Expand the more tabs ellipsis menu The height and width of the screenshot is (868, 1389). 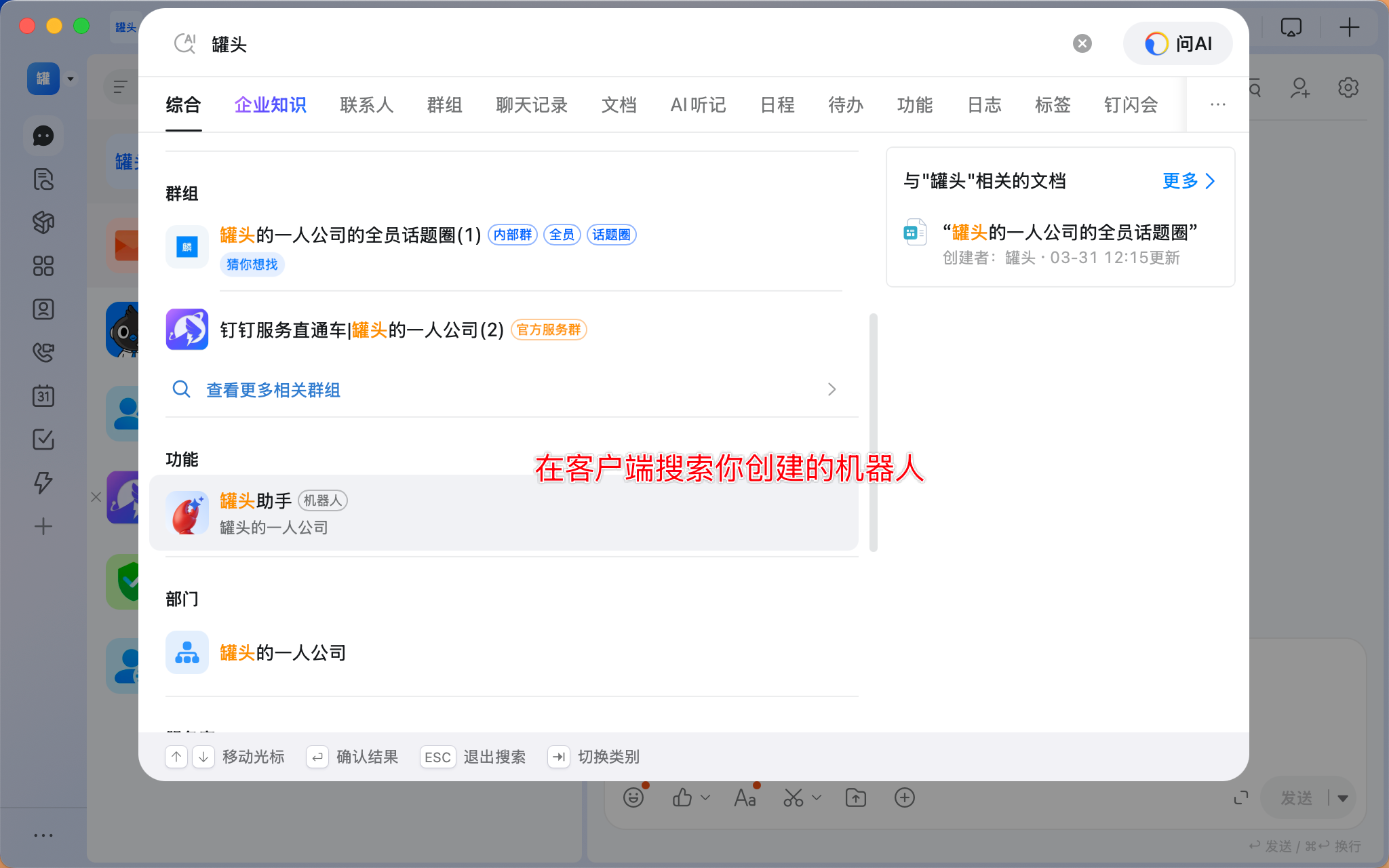point(1218,105)
